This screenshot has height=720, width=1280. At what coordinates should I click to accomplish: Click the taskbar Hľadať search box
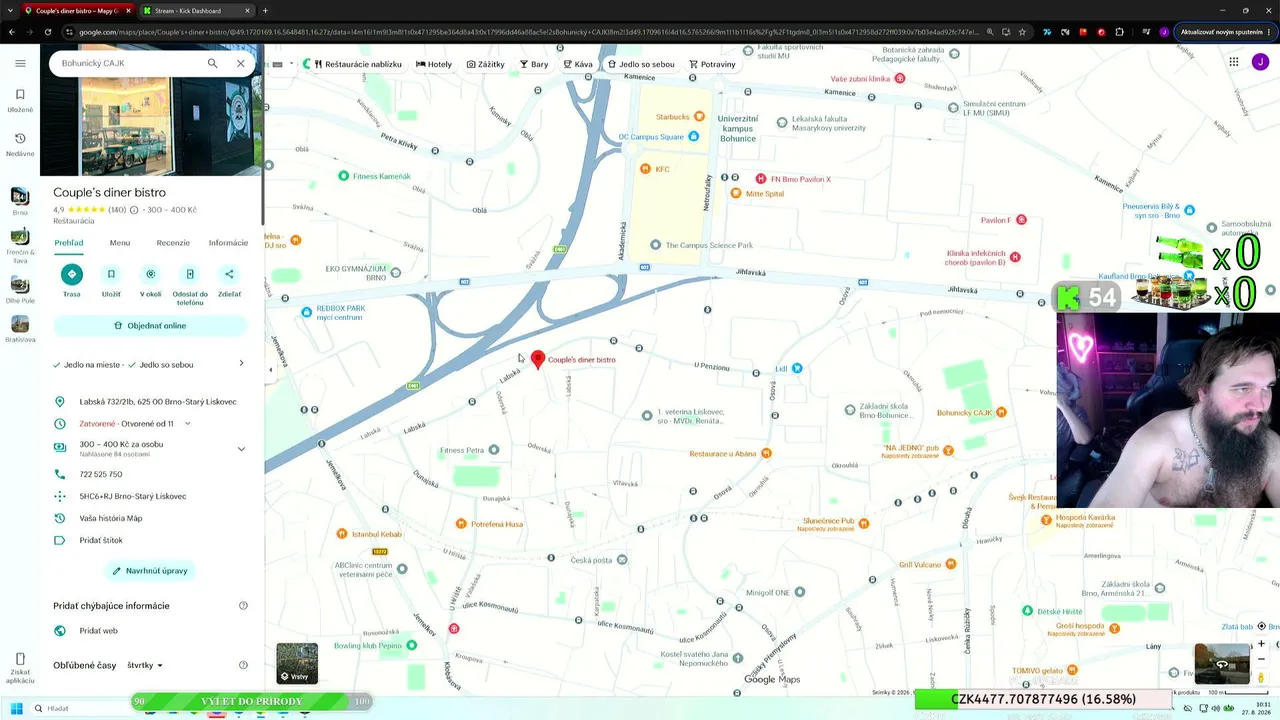coord(80,709)
